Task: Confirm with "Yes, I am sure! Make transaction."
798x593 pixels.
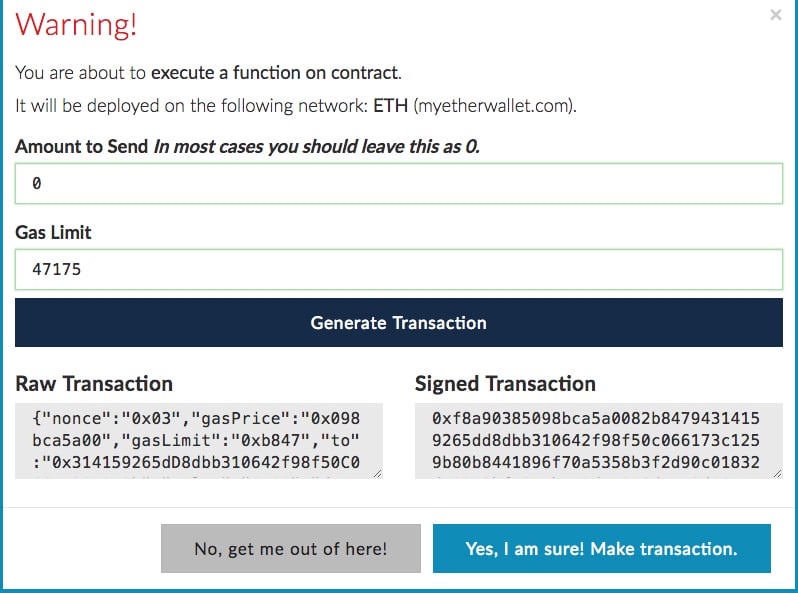Action: point(601,549)
